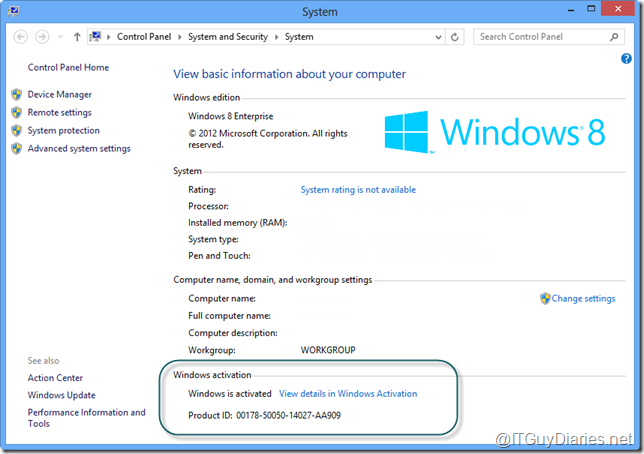Click the shield icon beside Device Manager

tap(16, 94)
